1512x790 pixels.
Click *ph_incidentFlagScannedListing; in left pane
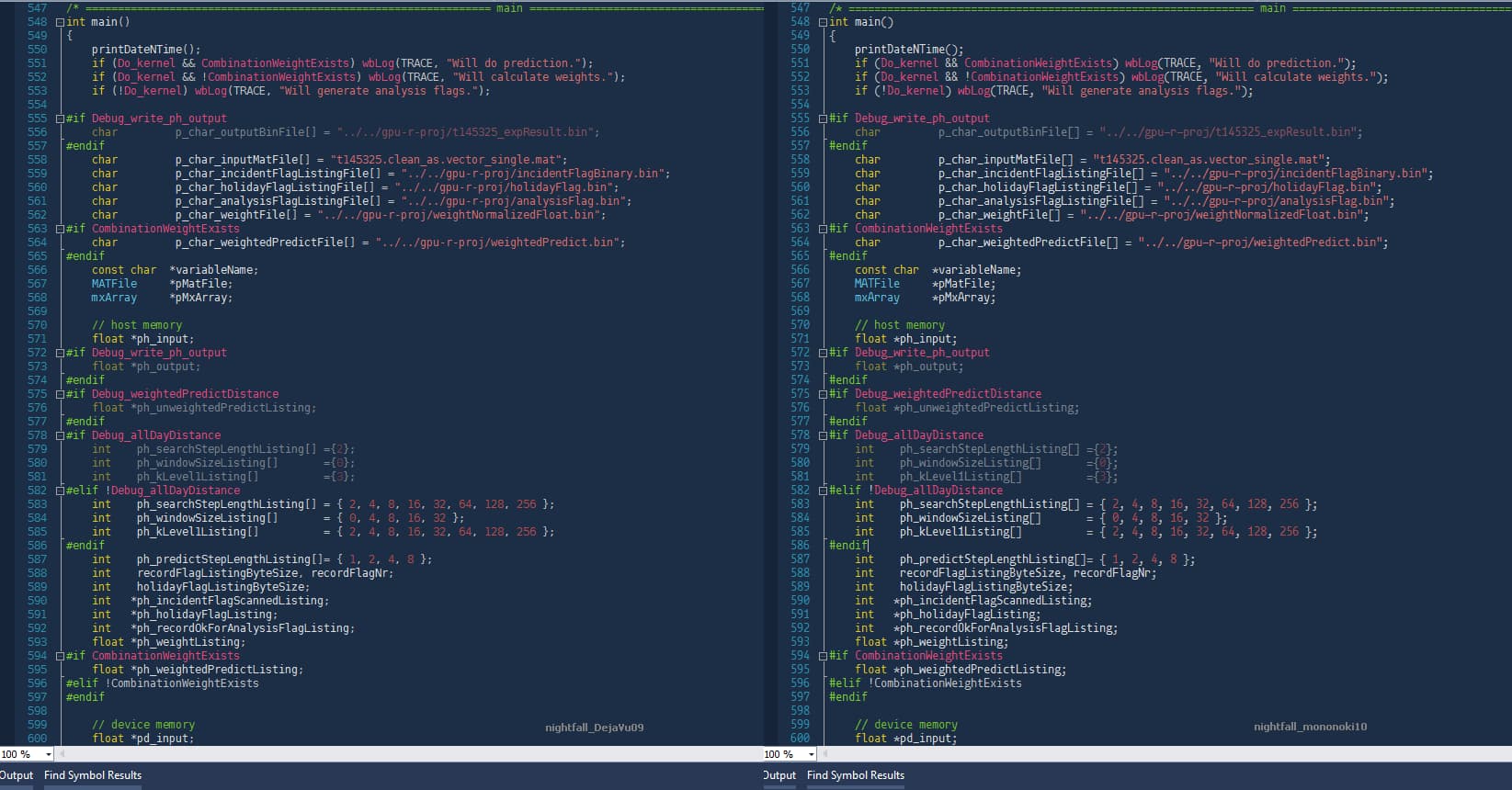click(230, 601)
